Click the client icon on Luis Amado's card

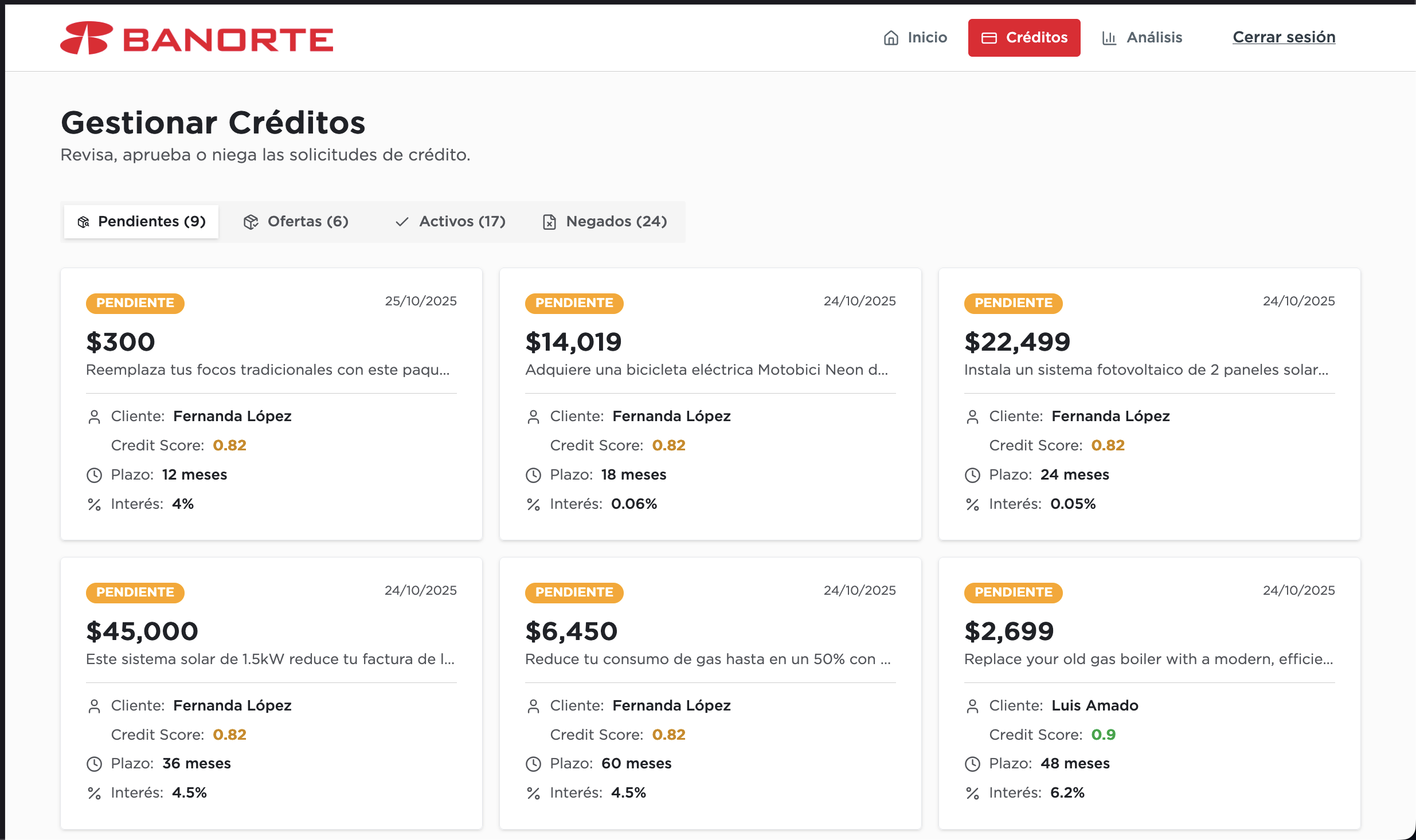pyautogui.click(x=972, y=706)
